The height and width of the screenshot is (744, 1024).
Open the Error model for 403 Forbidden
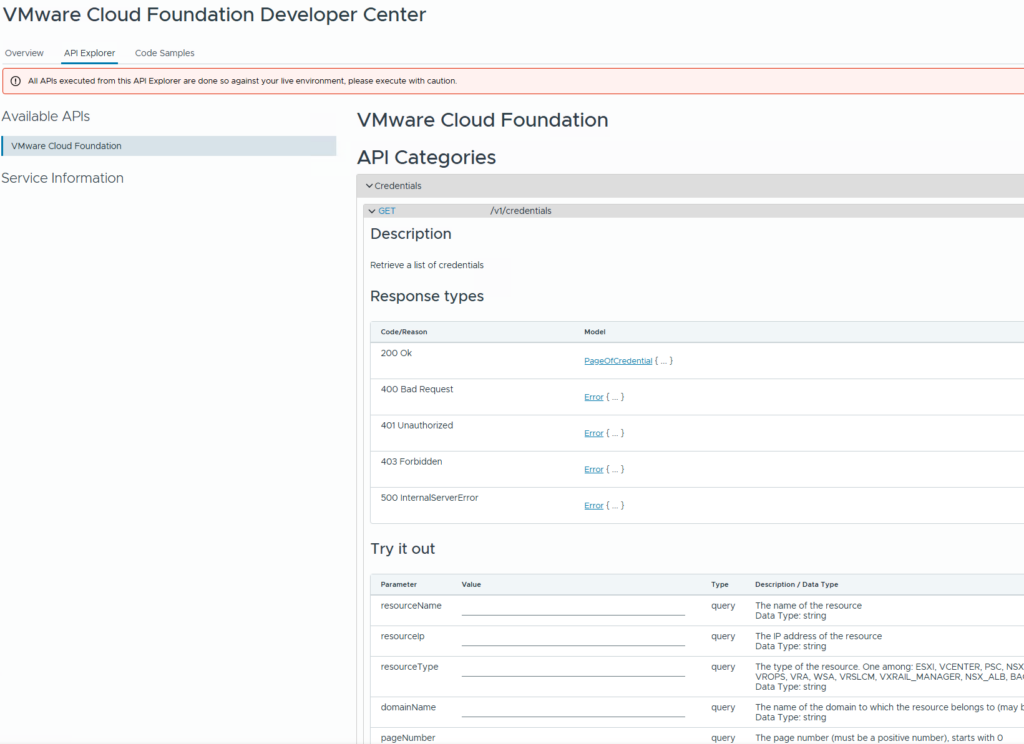[x=594, y=468]
